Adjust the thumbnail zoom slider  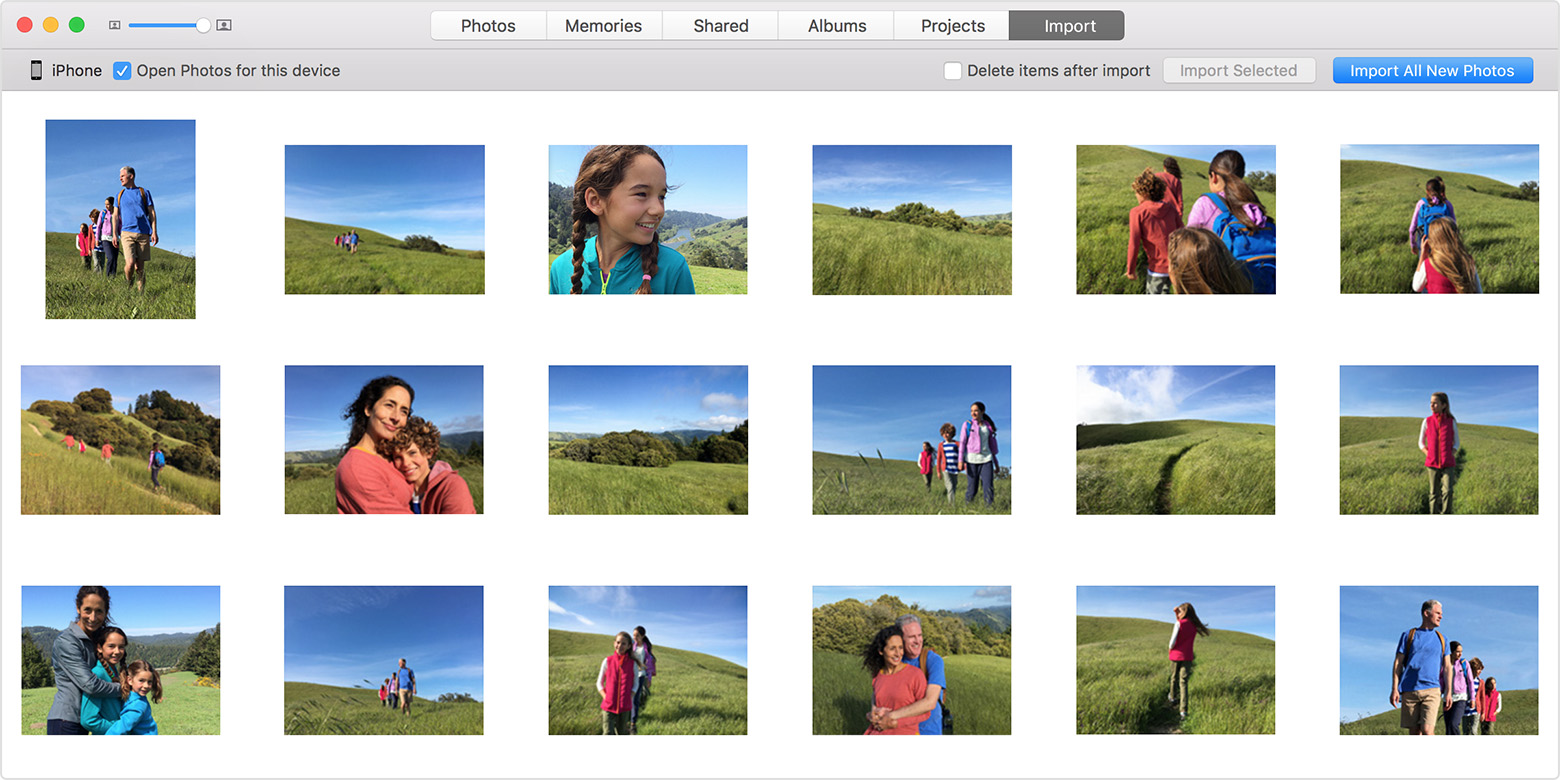203,25
